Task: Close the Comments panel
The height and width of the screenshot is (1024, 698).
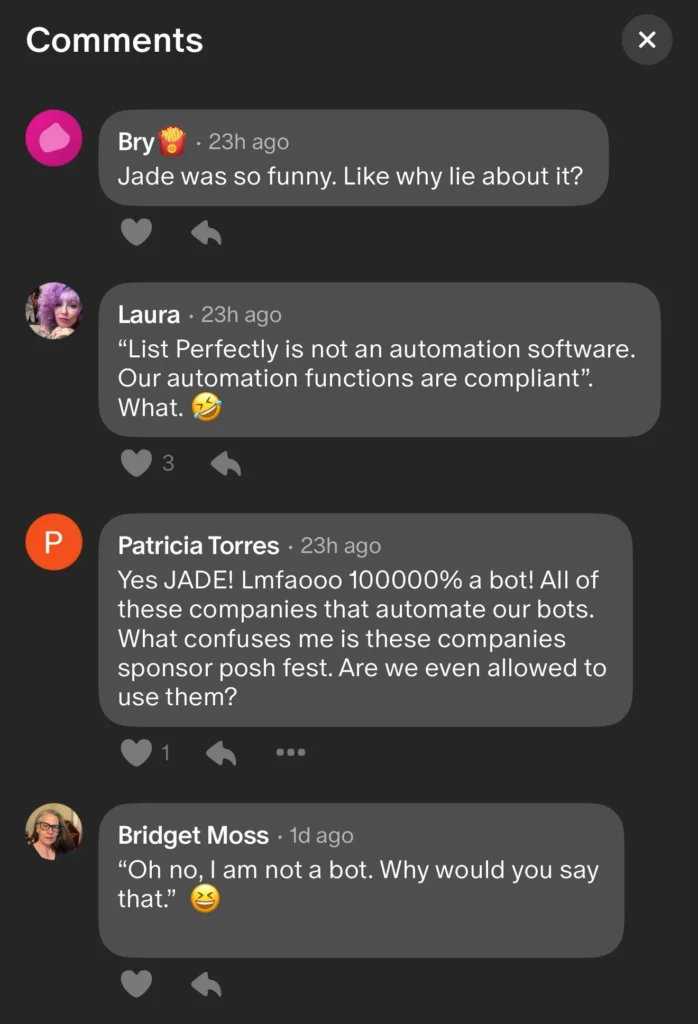Action: (647, 40)
